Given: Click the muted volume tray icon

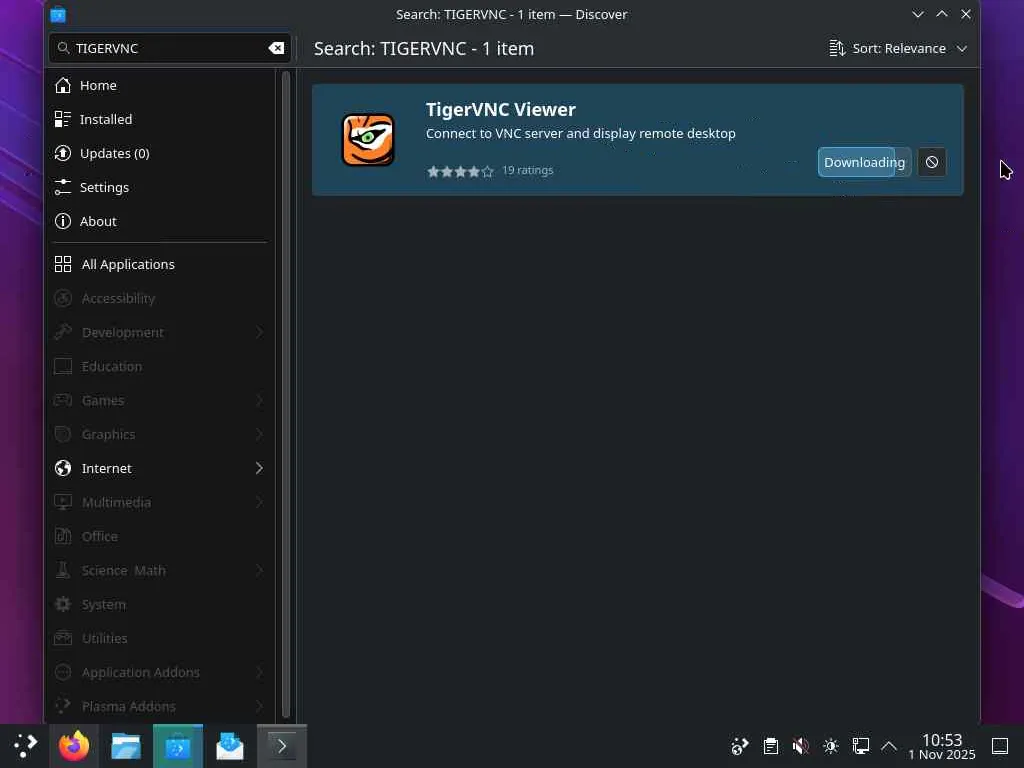Looking at the screenshot, I should pos(801,746).
